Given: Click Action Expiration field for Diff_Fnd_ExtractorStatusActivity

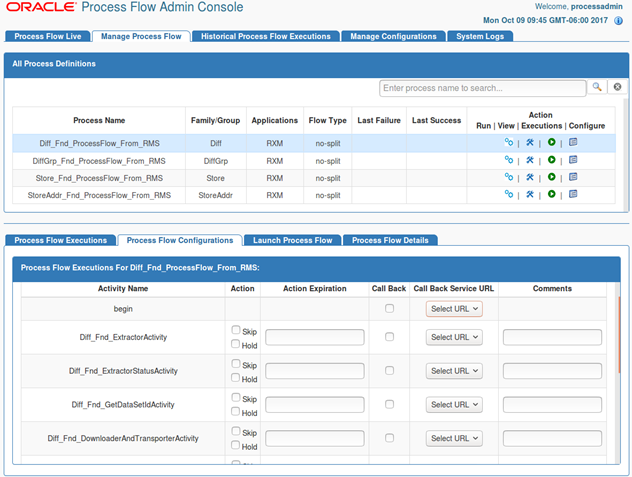Looking at the screenshot, I should point(315,371).
